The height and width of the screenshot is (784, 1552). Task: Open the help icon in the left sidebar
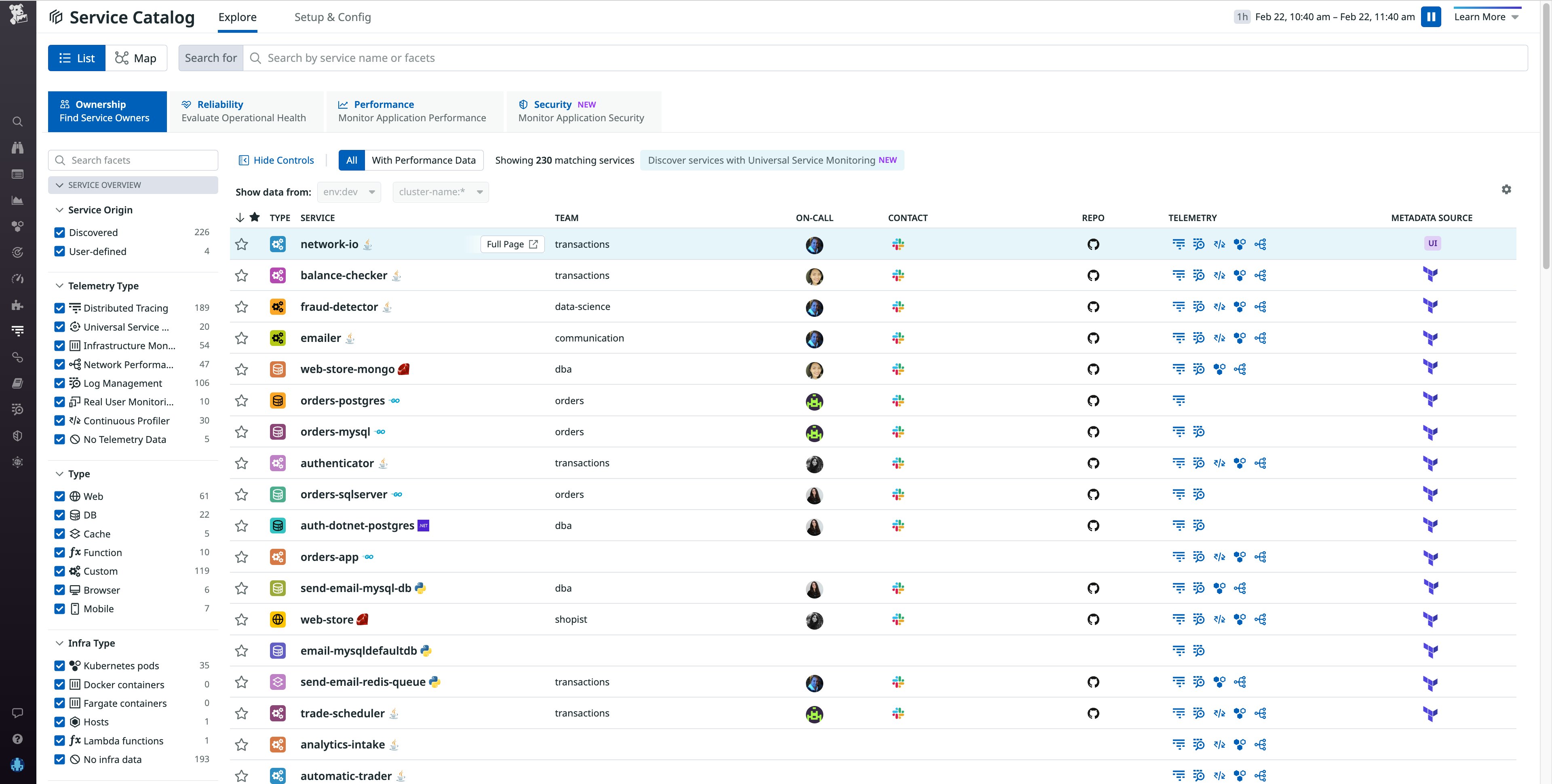pyautogui.click(x=17, y=739)
